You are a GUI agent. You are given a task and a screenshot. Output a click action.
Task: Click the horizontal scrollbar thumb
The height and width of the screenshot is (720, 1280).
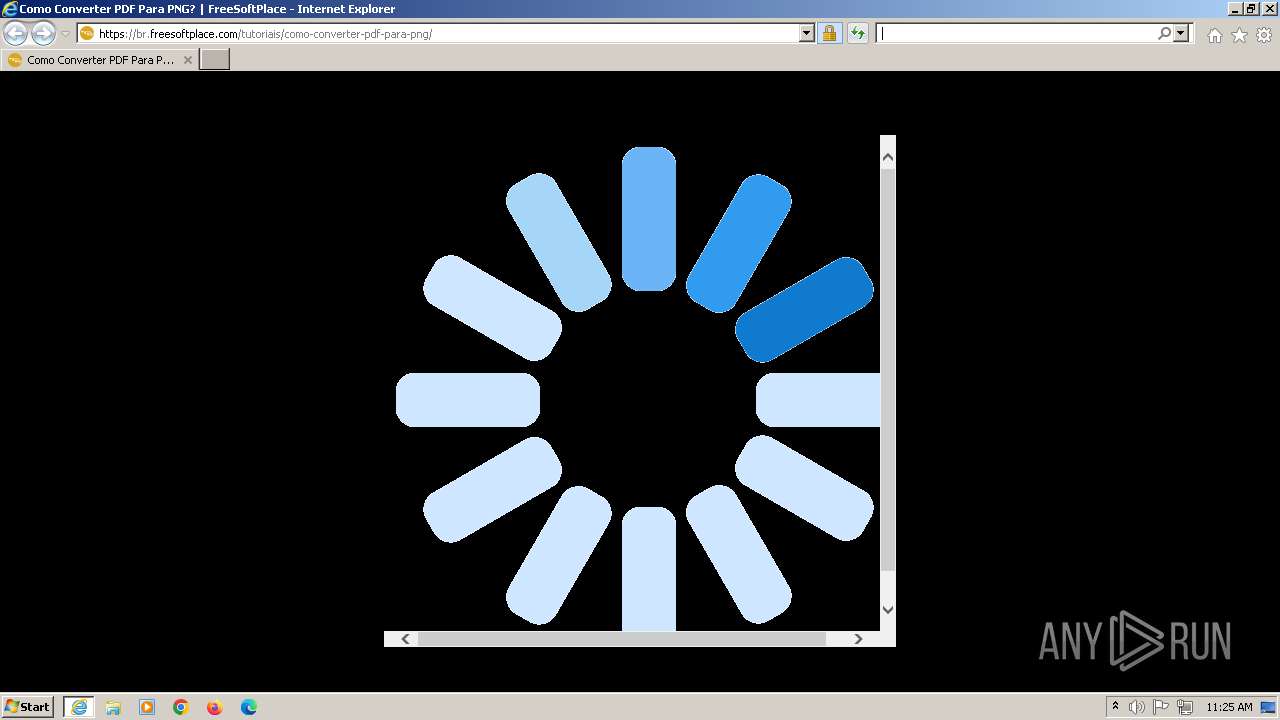pos(621,639)
